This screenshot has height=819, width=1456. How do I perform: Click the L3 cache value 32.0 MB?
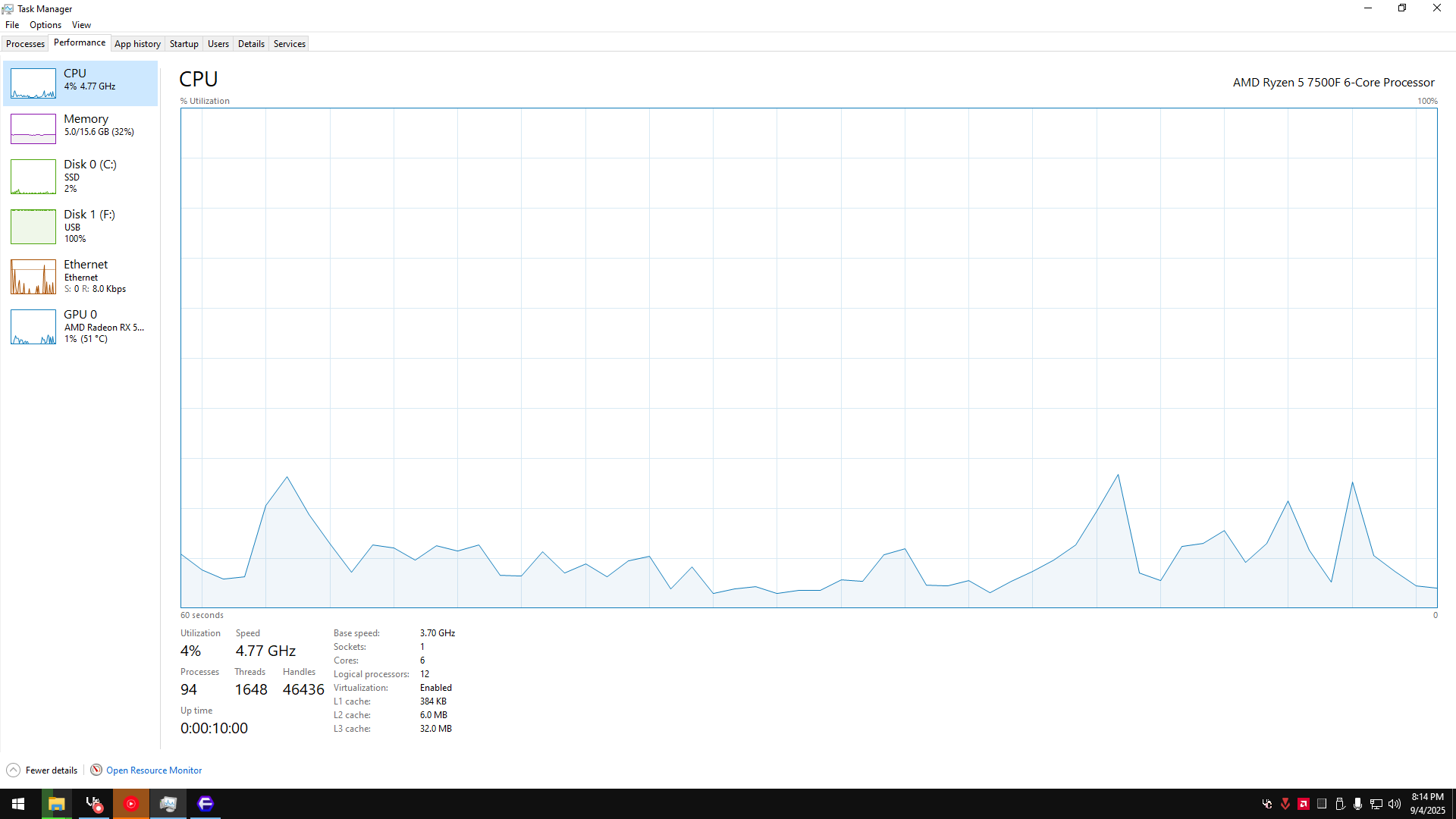(436, 729)
